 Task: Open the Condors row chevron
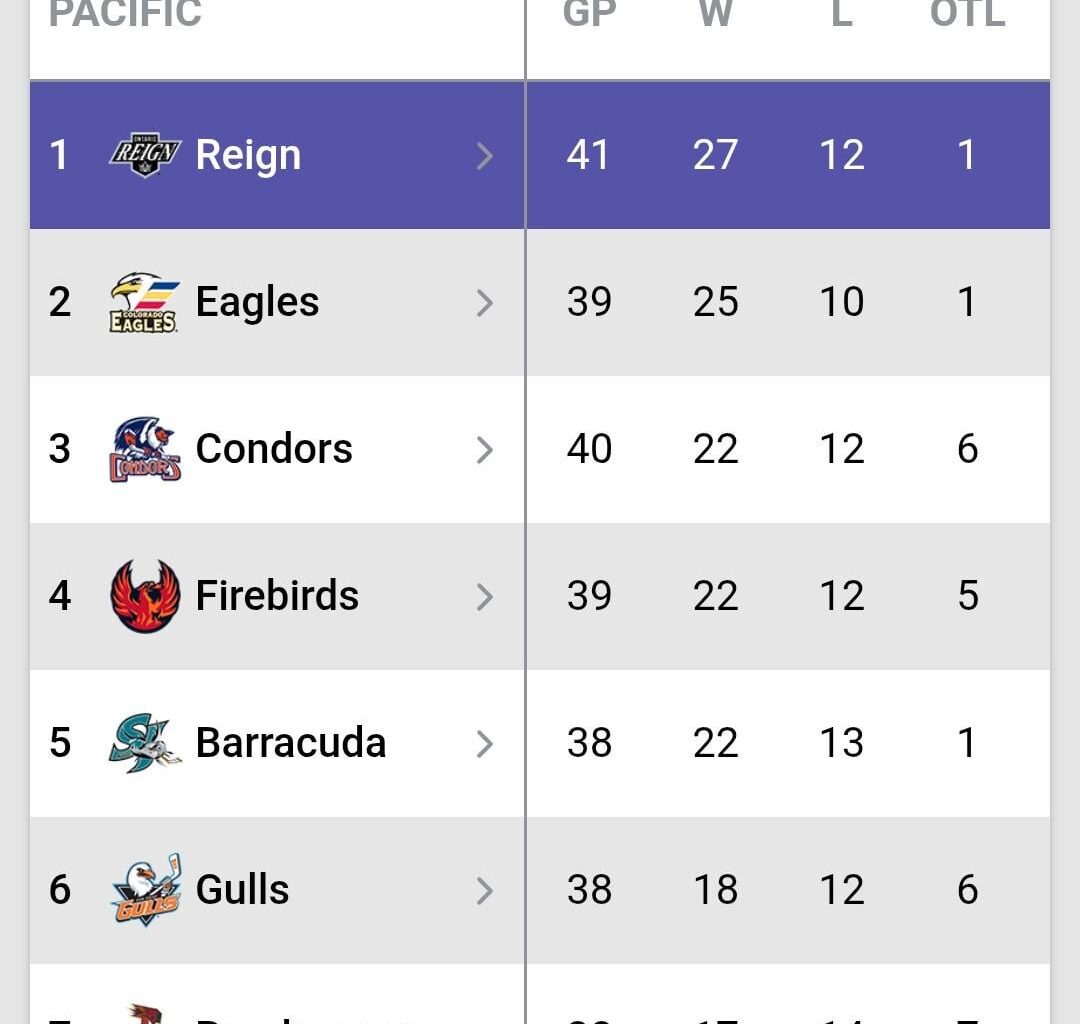pos(486,450)
